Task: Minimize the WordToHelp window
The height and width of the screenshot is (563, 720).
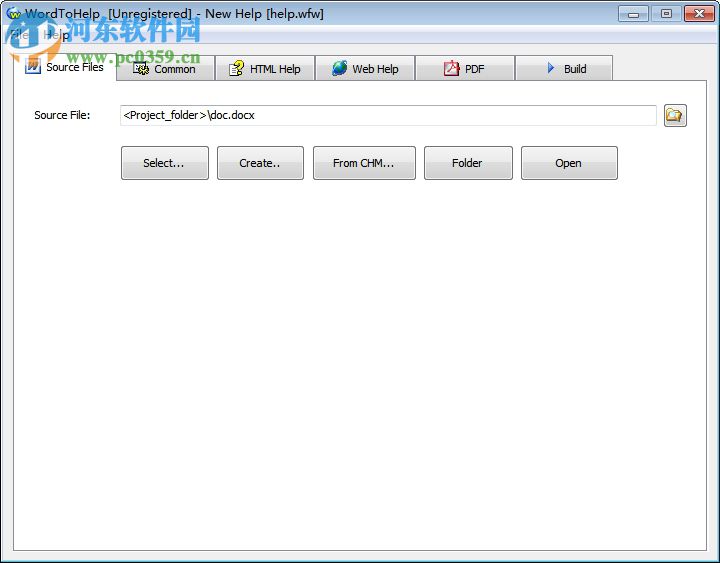Action: 633,14
